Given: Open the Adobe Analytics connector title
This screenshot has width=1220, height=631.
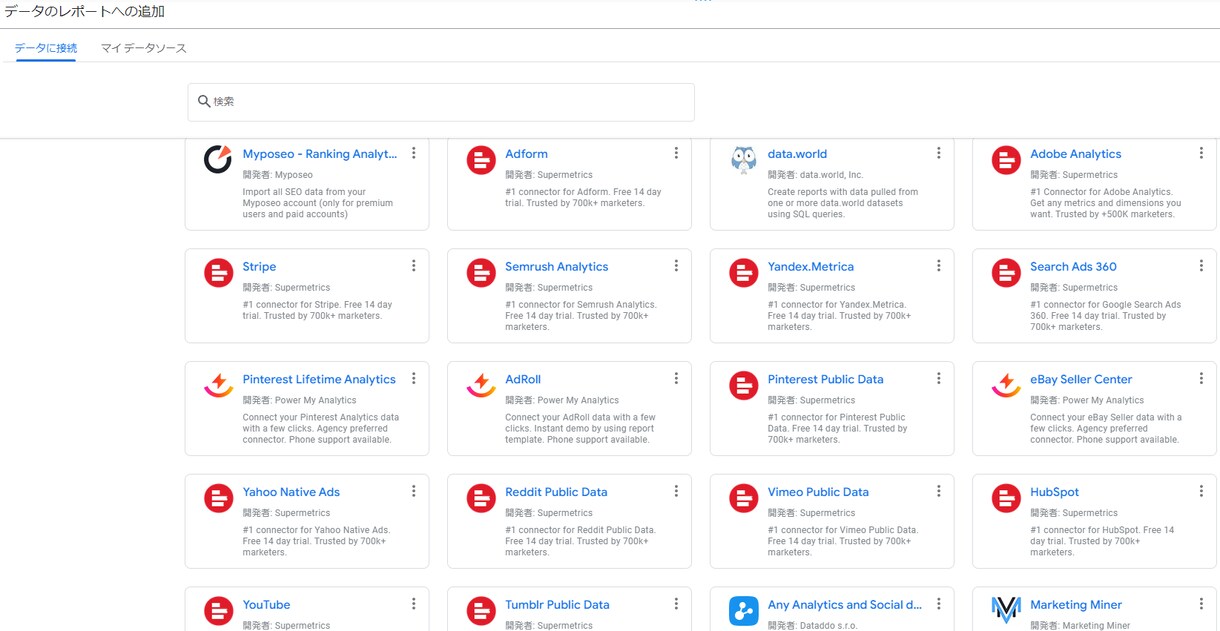Looking at the screenshot, I should [1076, 154].
